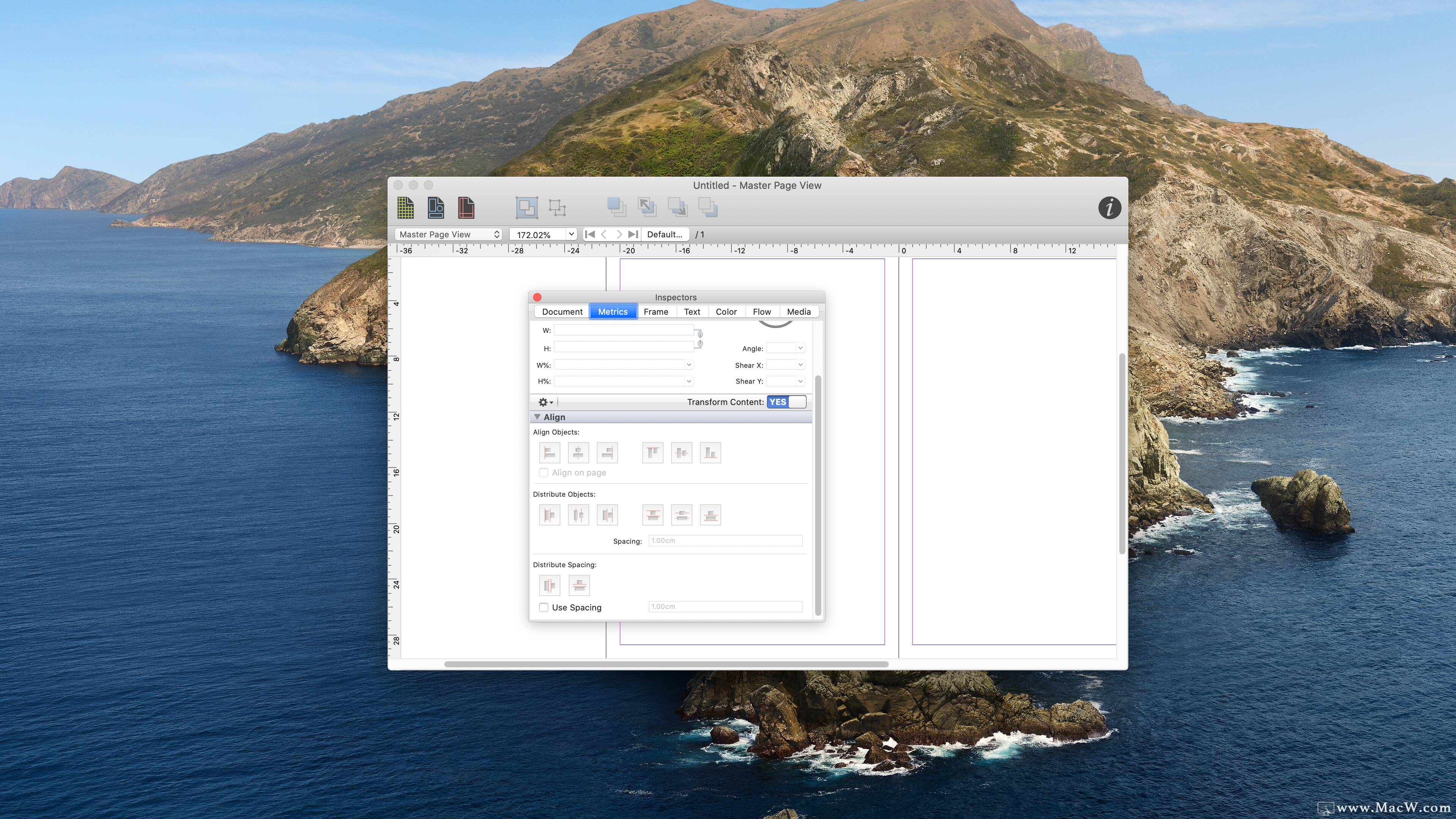Screen dimensions: 1456x819
Task: Switch to the Frame inspector tab
Action: tap(656, 311)
